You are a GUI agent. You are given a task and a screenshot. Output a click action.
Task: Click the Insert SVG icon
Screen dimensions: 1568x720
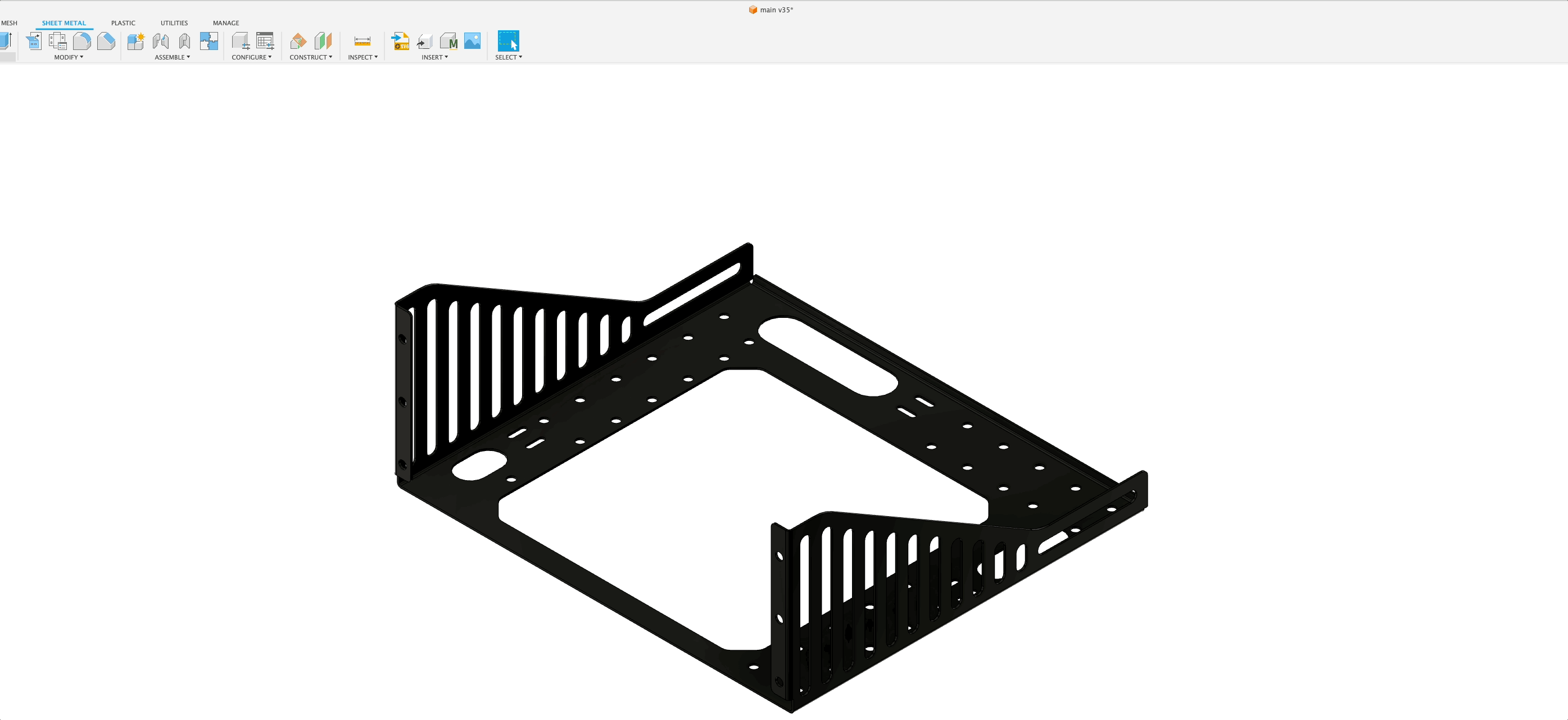[x=400, y=42]
